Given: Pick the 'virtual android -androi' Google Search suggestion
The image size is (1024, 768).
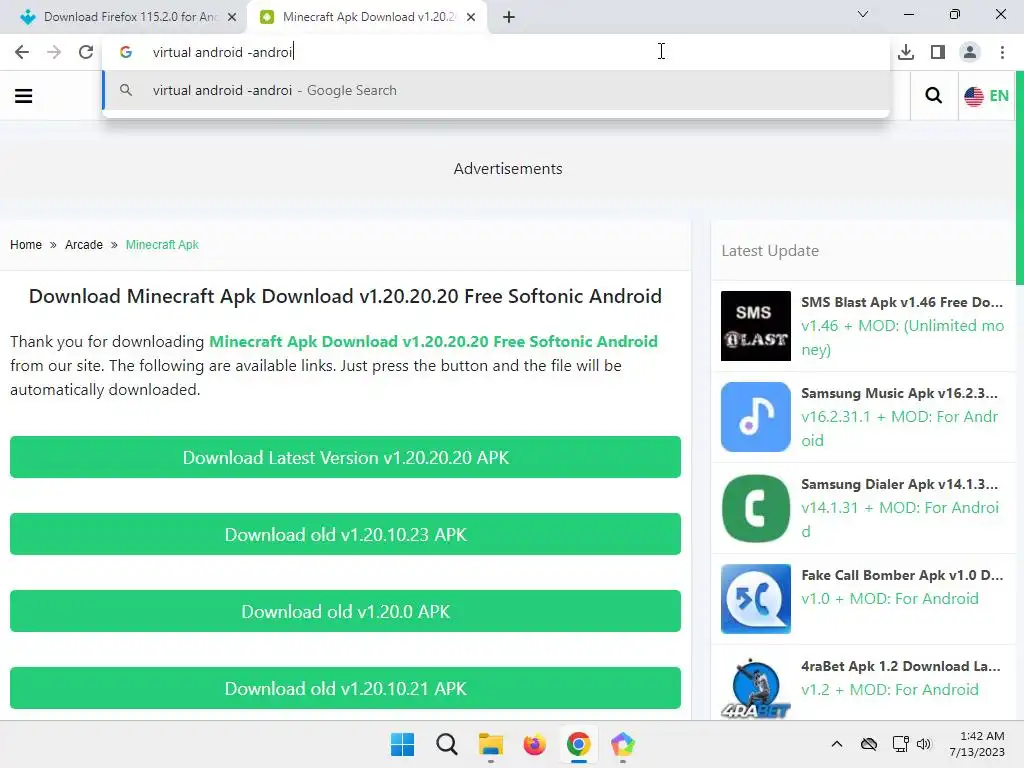Looking at the screenshot, I should (x=496, y=91).
